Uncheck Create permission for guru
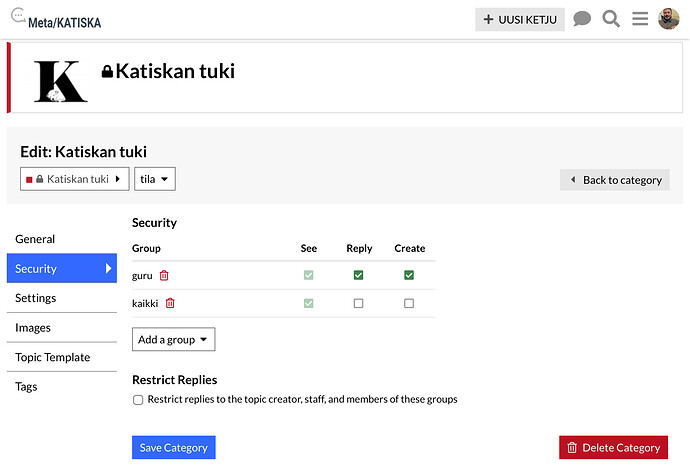690x473 pixels. click(409, 275)
